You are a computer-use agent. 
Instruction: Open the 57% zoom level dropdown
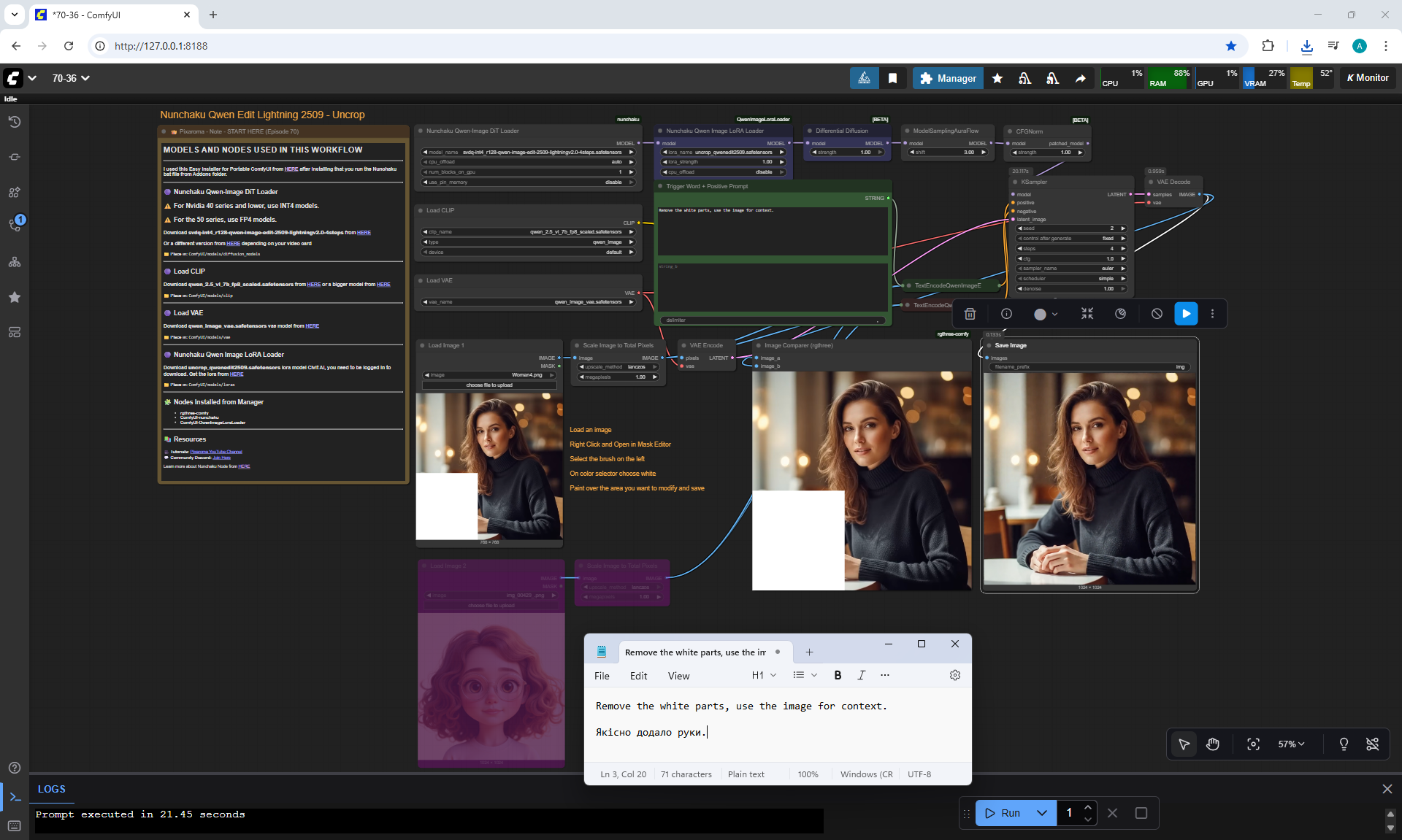pyautogui.click(x=1291, y=744)
